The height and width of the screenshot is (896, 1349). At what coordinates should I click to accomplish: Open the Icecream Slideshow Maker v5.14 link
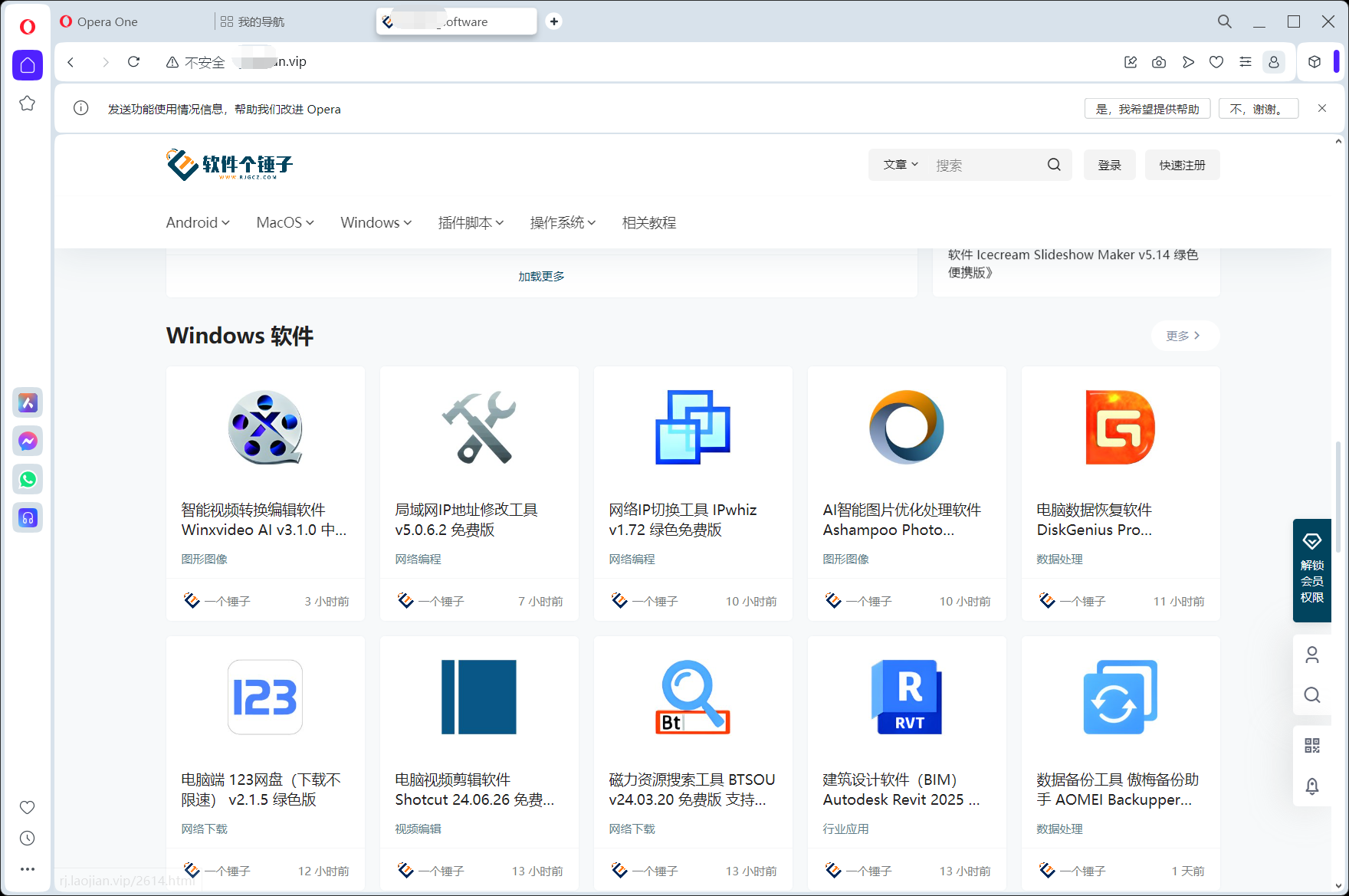point(1073,263)
